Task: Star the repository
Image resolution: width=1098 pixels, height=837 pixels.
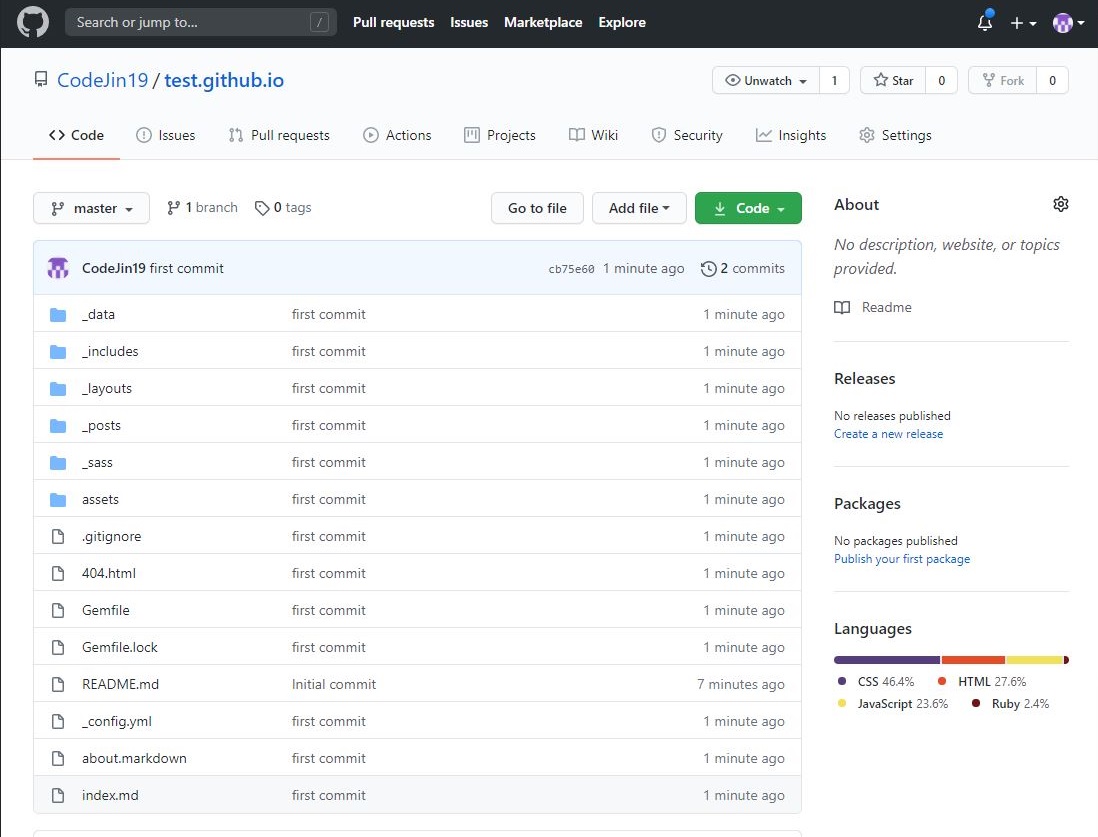Action: pos(894,81)
